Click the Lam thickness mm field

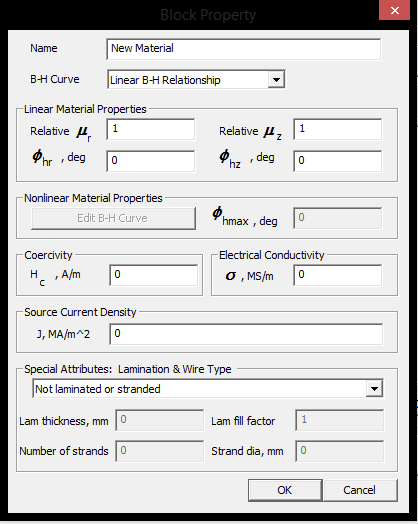pyautogui.click(x=159, y=420)
